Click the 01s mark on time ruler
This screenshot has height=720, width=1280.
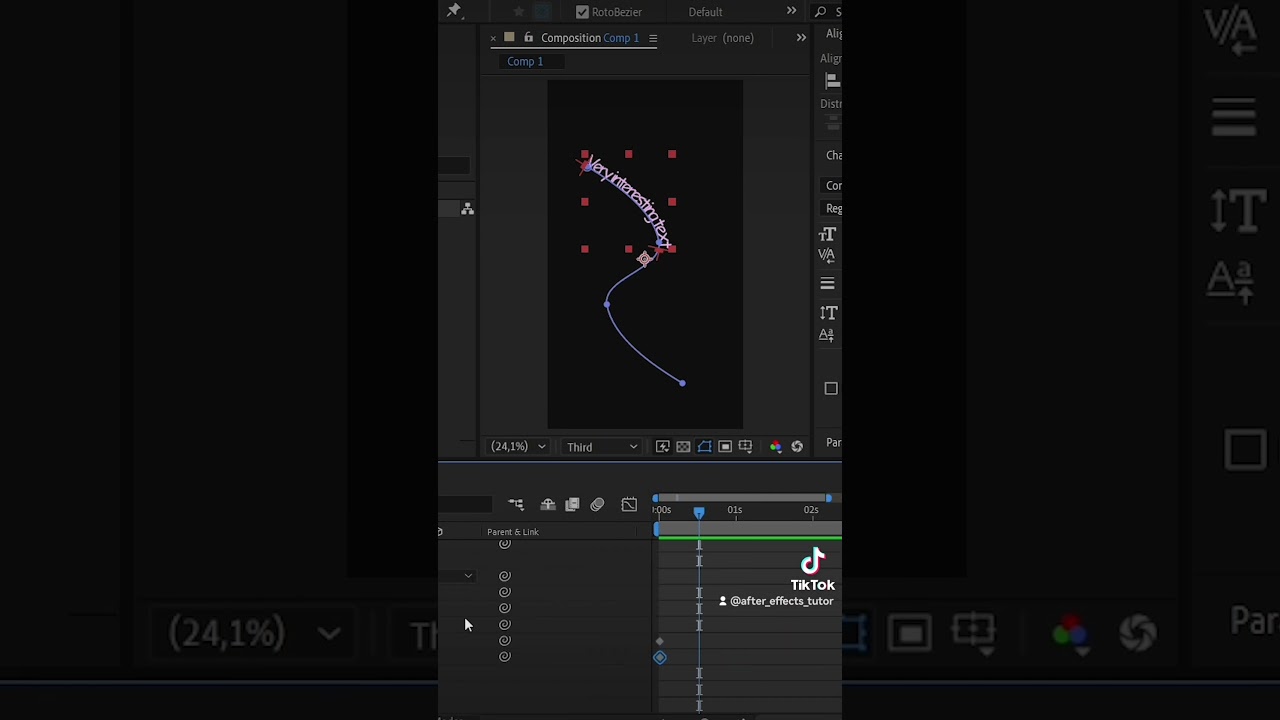coord(735,510)
